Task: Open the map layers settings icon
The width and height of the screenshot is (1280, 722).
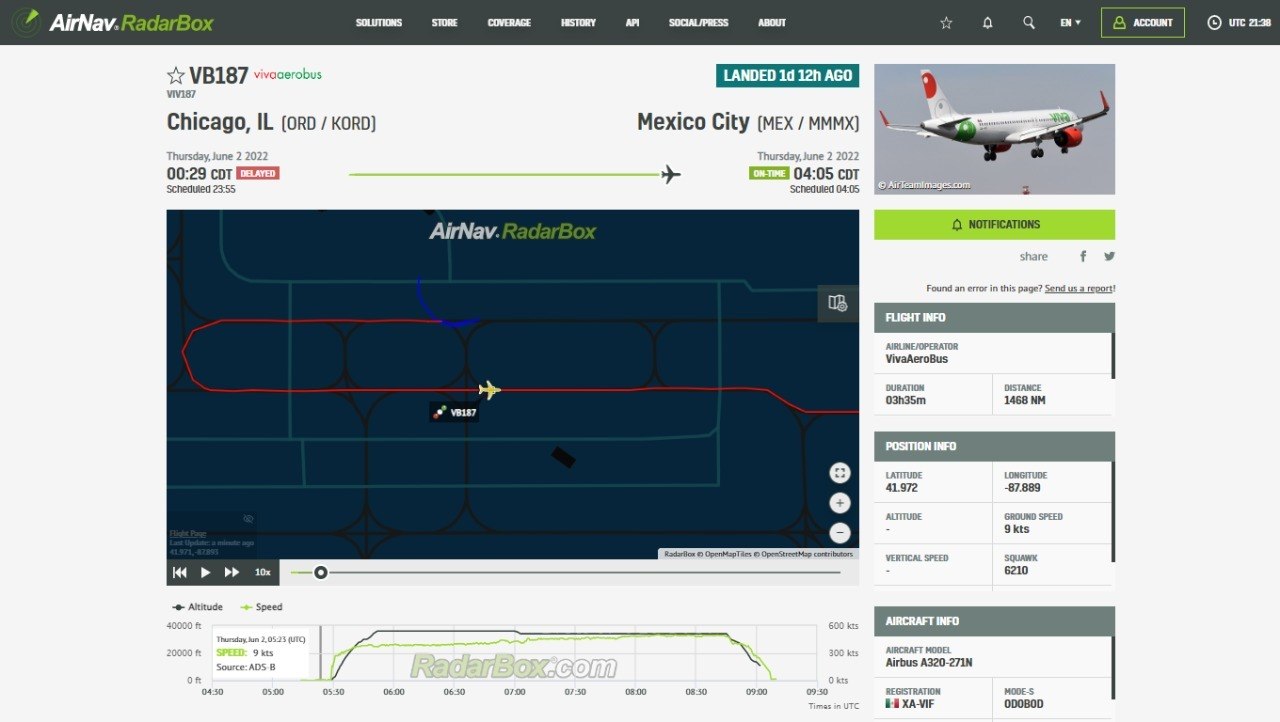Action: 838,303
